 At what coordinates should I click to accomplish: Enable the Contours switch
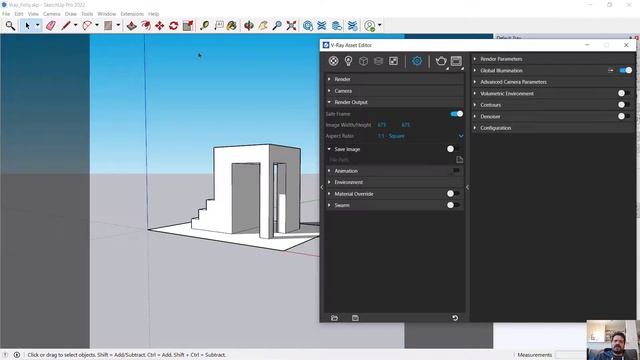(x=624, y=105)
